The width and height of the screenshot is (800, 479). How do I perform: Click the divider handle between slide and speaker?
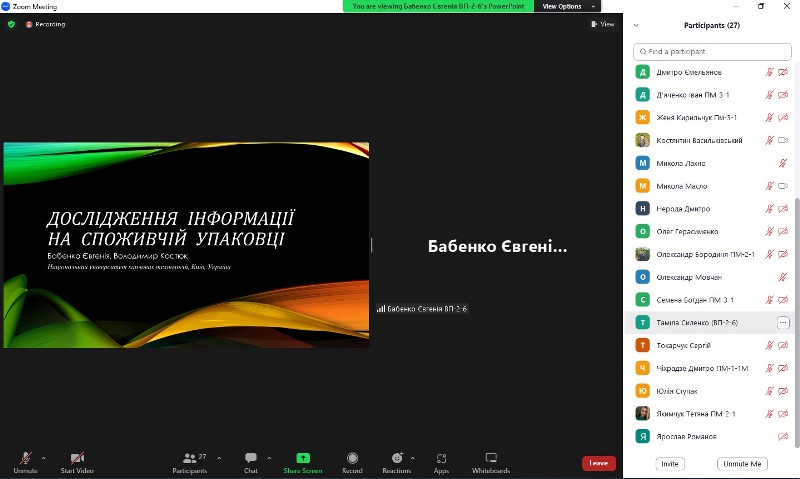[371, 245]
